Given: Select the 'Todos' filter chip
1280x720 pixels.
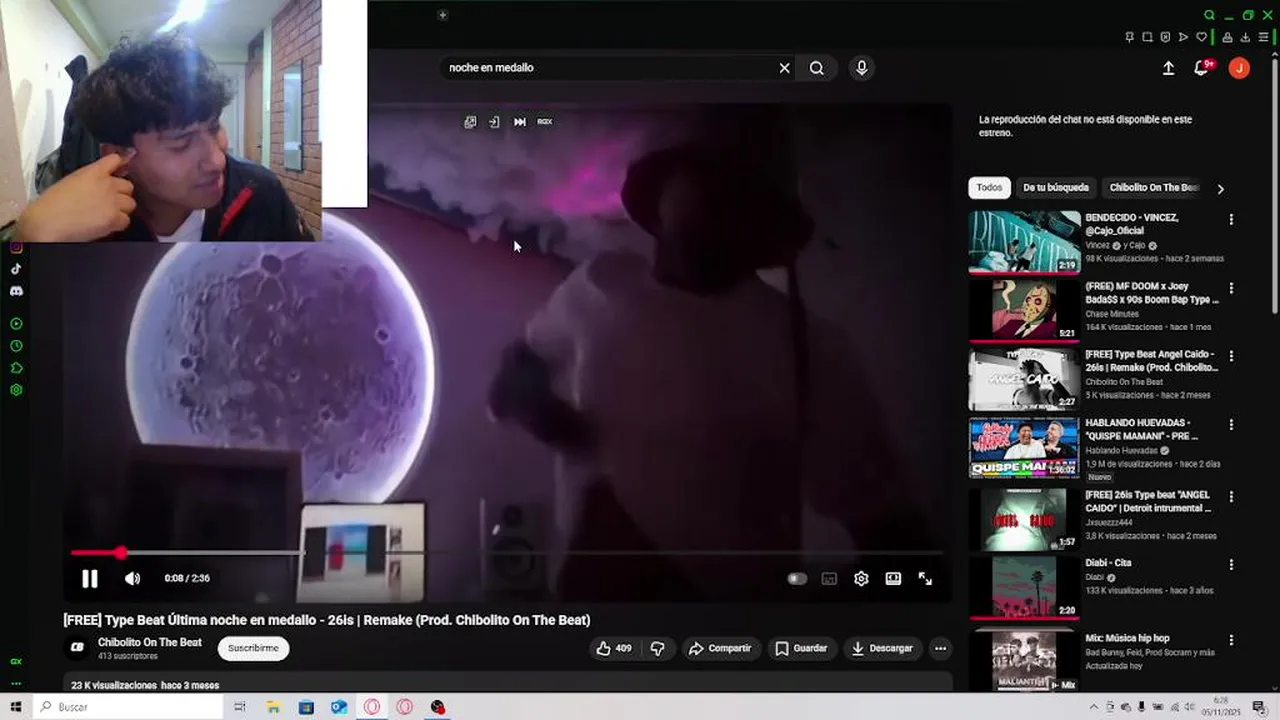Looking at the screenshot, I should (989, 188).
